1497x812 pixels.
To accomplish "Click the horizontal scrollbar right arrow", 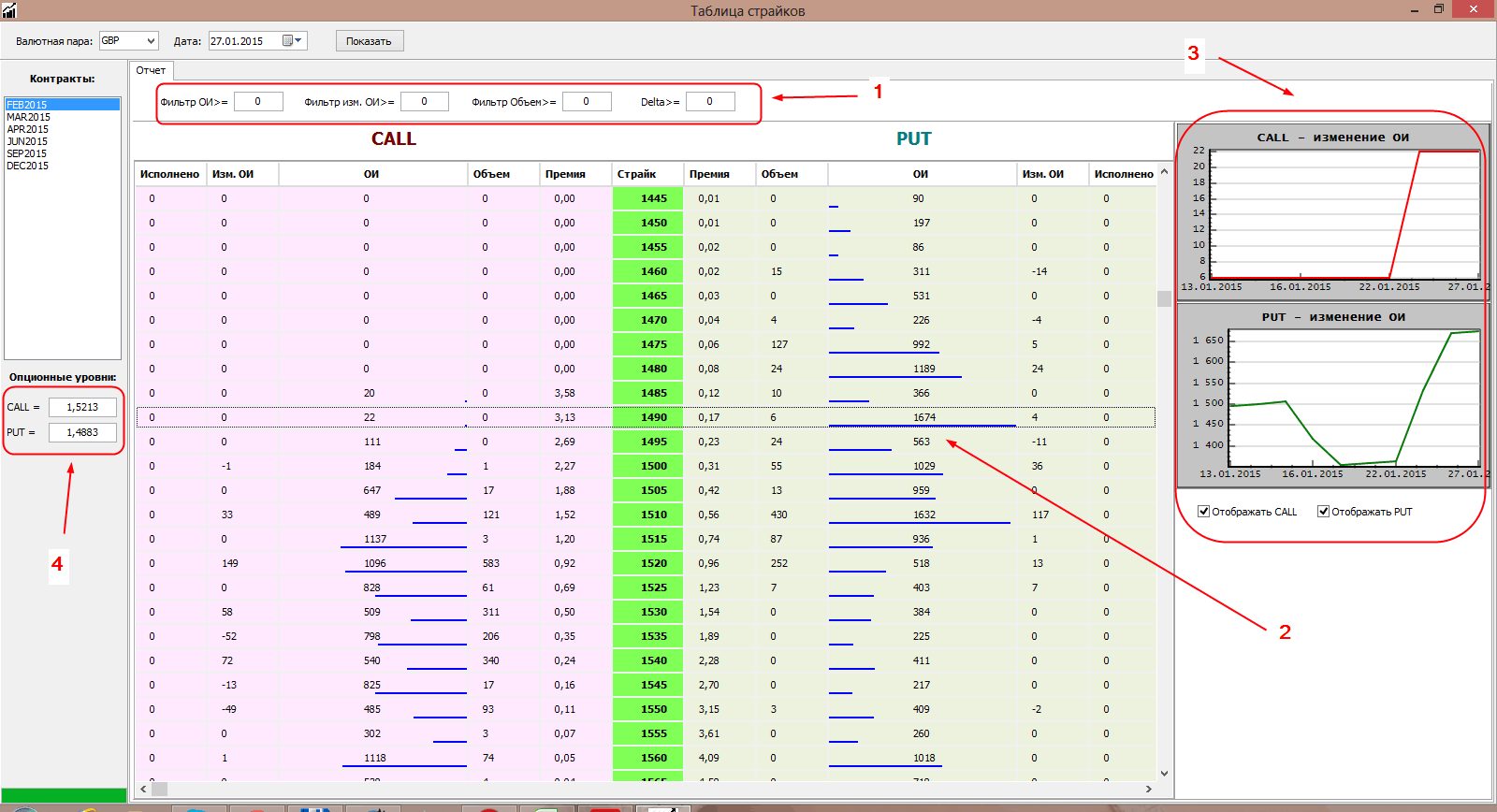I will click(x=1149, y=789).
